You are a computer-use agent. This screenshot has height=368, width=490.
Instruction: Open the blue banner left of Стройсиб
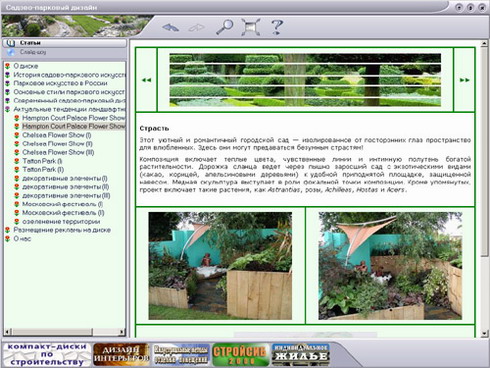[x=181, y=355]
